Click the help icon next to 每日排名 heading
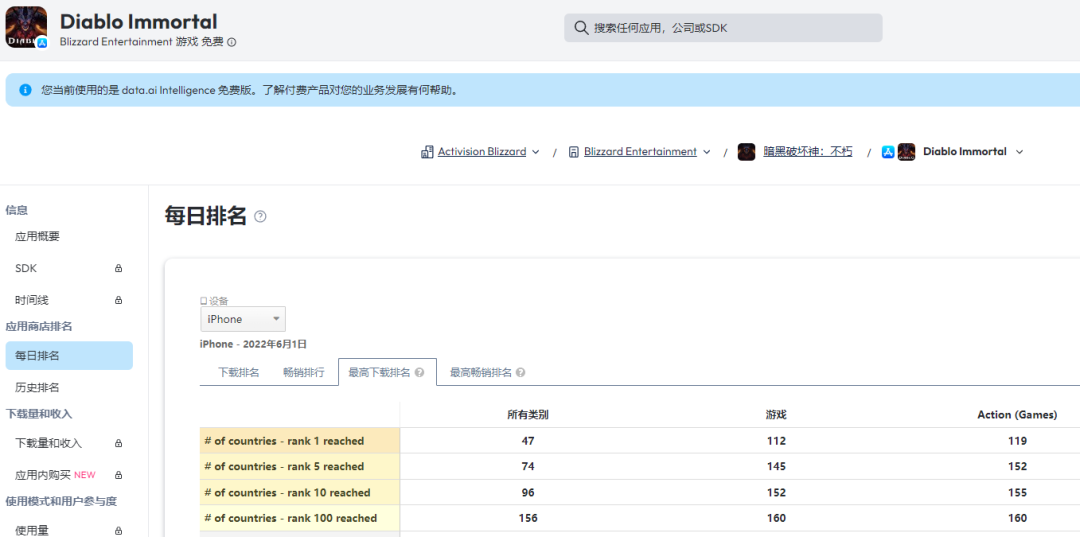Screen dimensions: 1080x537 [x=260, y=216]
